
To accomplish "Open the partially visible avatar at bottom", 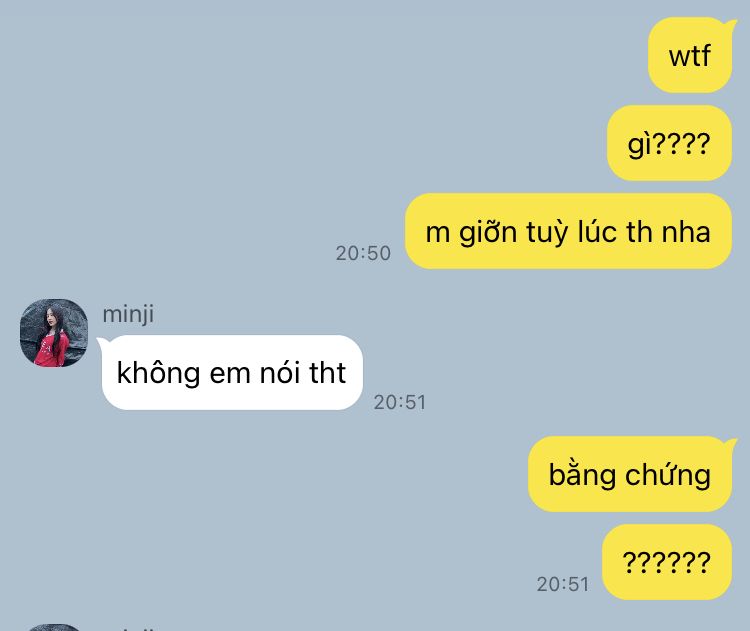I will pos(54,627).
